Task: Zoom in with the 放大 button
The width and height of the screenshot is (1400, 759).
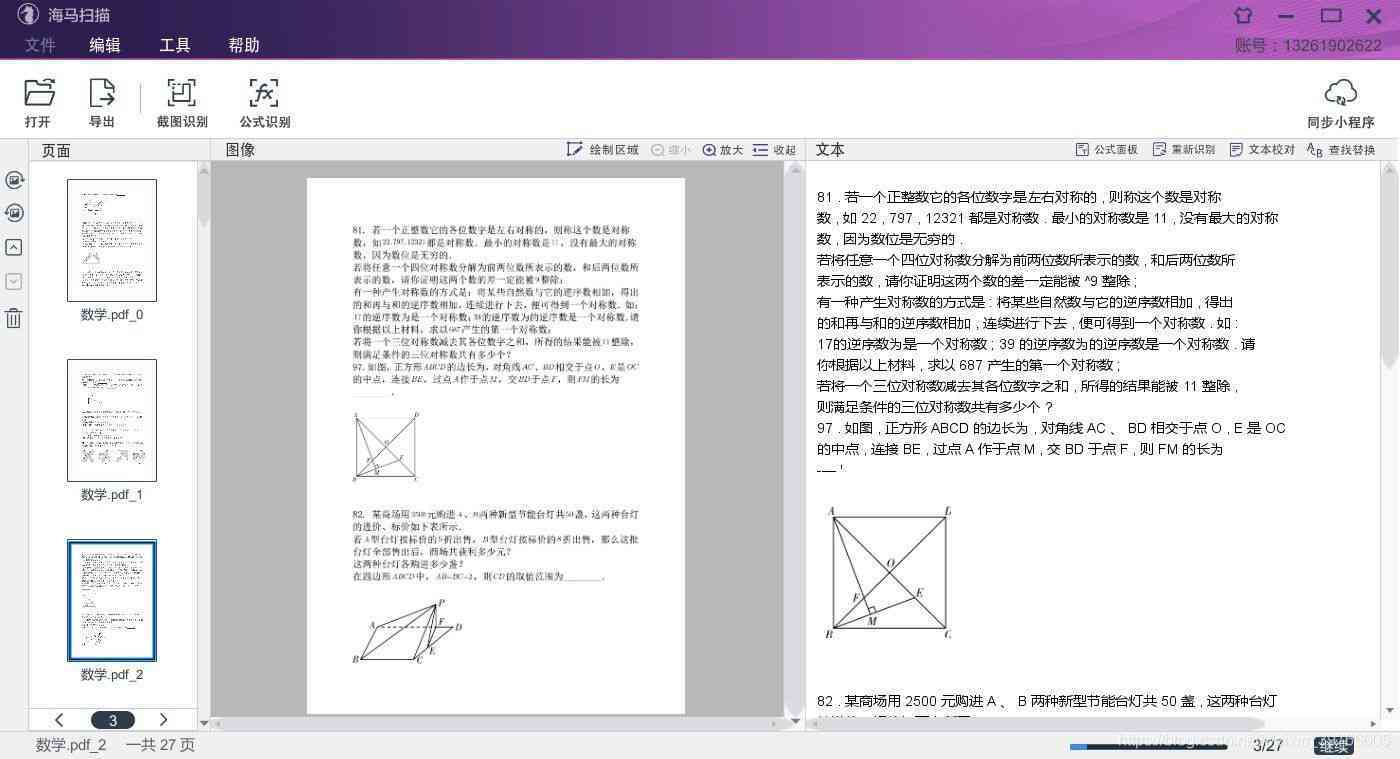Action: coord(723,150)
